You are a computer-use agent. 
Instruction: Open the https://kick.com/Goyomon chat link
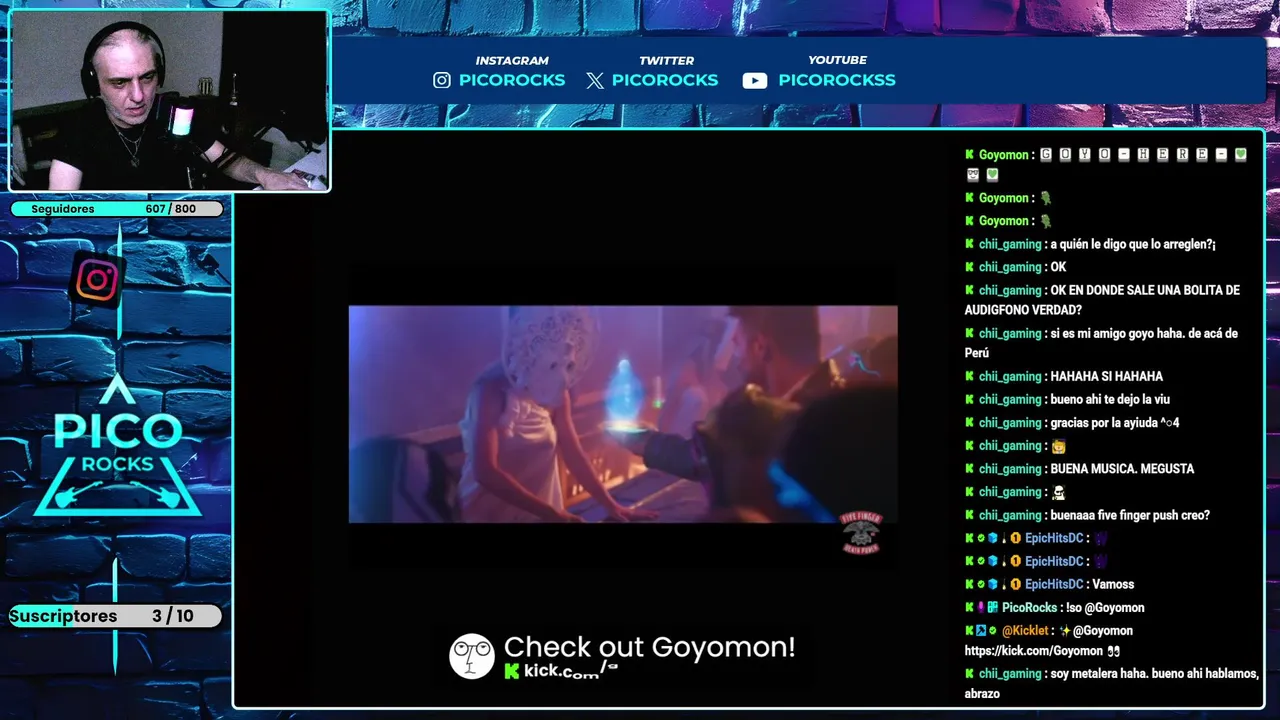pos(1034,651)
